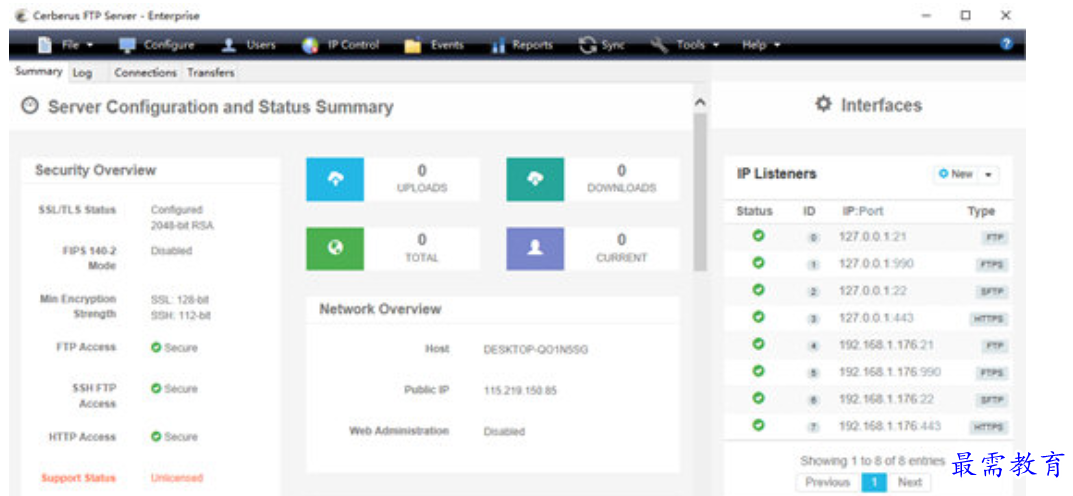Image resolution: width=1073 pixels, height=496 pixels.
Task: Switch to the Summary tab
Action: (38, 72)
